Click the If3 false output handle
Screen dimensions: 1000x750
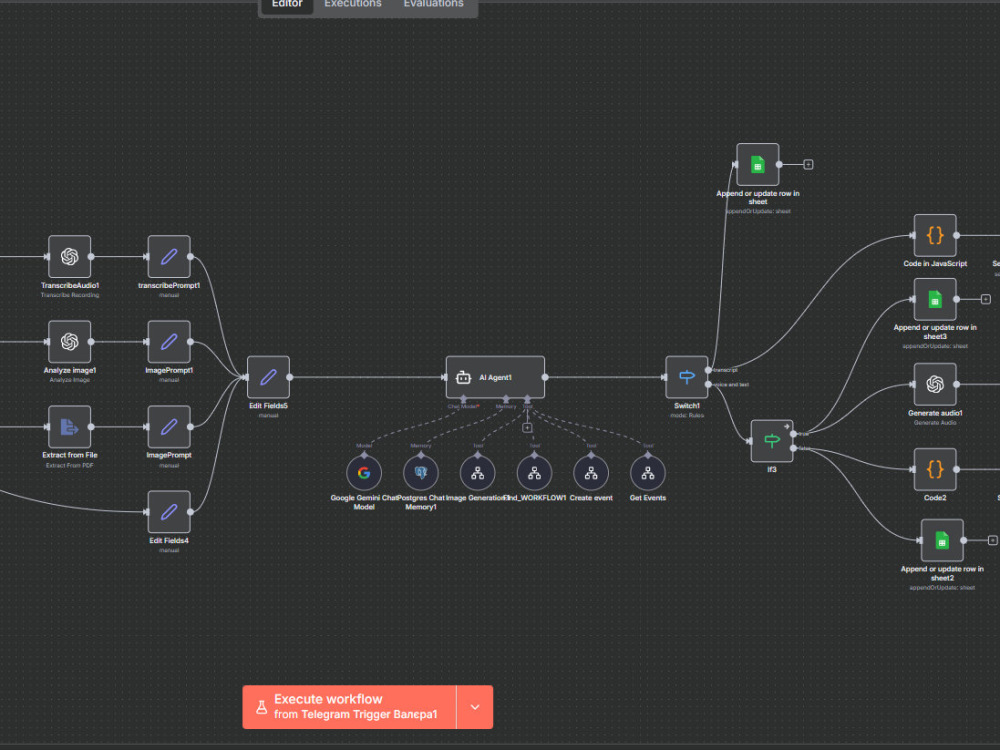pyautogui.click(x=793, y=448)
